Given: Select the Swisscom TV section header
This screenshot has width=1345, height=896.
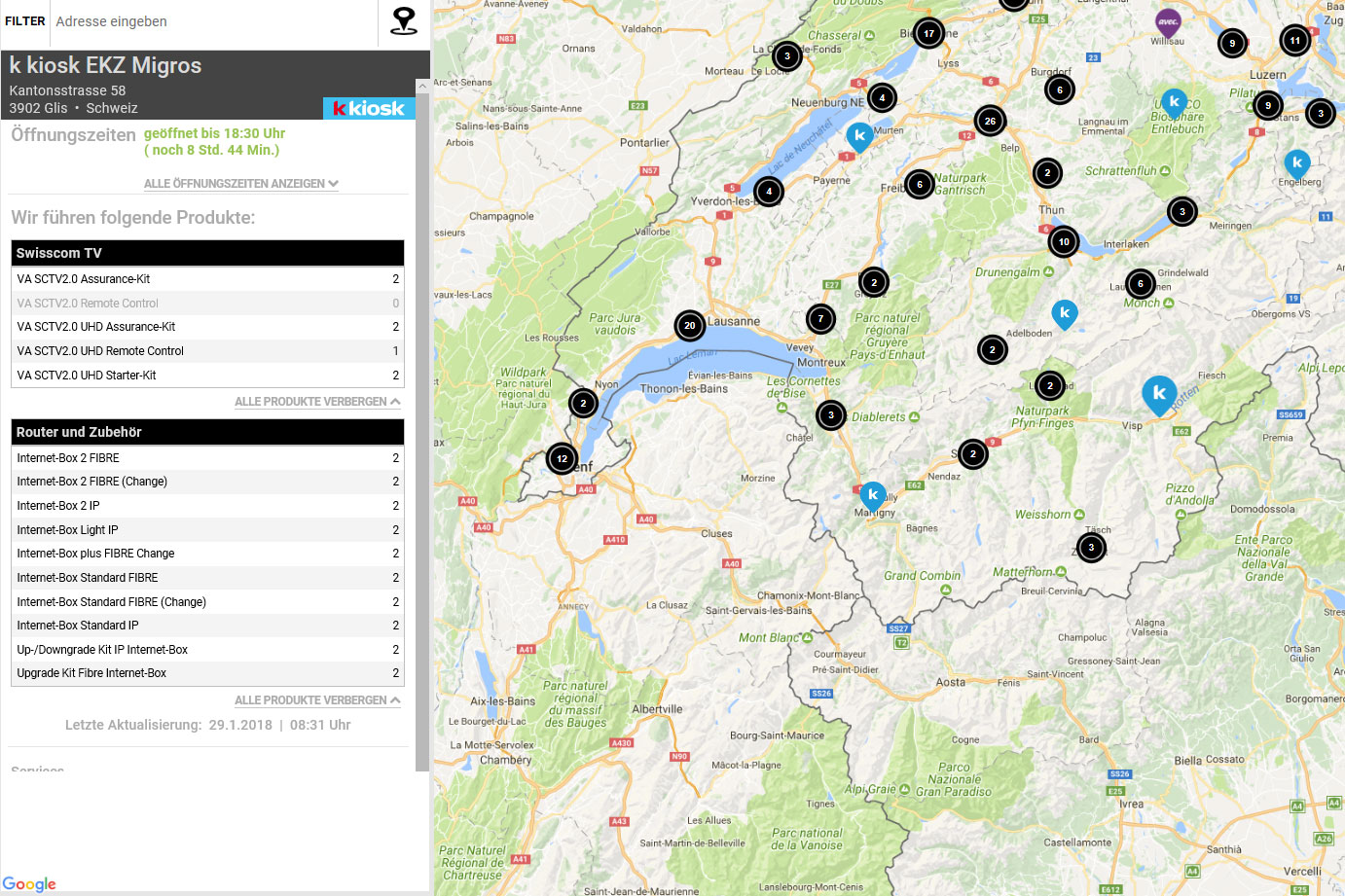Looking at the screenshot, I should coord(207,253).
